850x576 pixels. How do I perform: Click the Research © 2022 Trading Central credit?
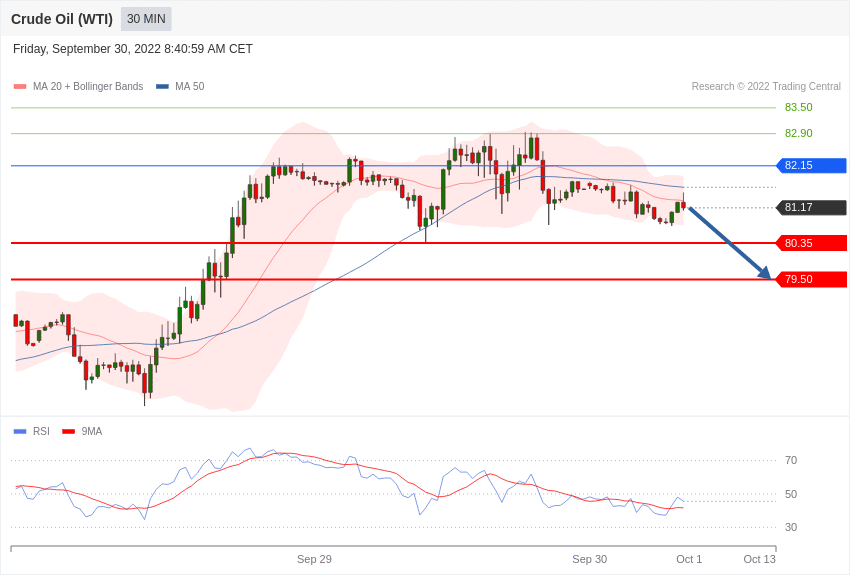[x=766, y=87]
